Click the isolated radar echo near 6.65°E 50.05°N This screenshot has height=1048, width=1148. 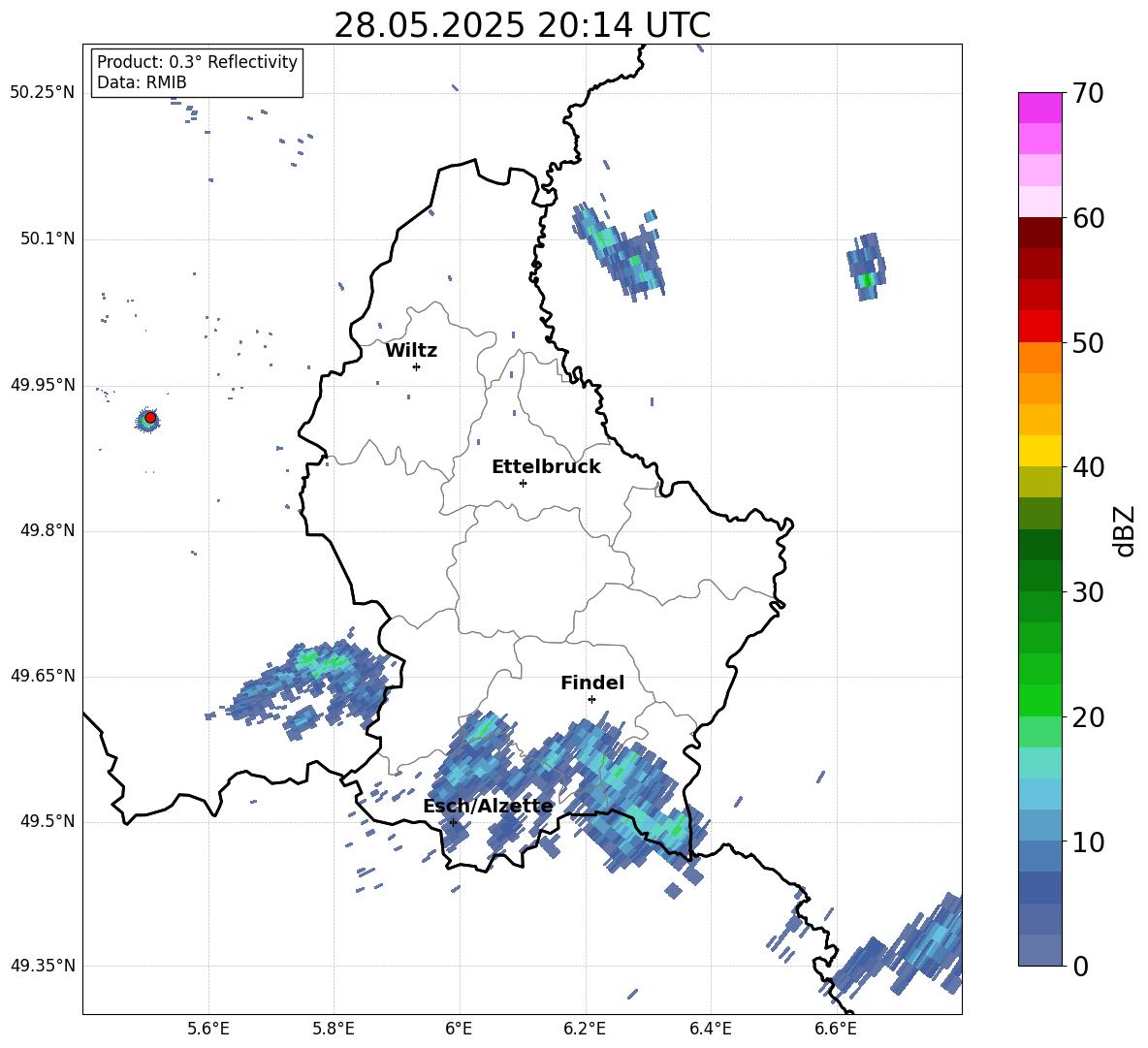(867, 267)
